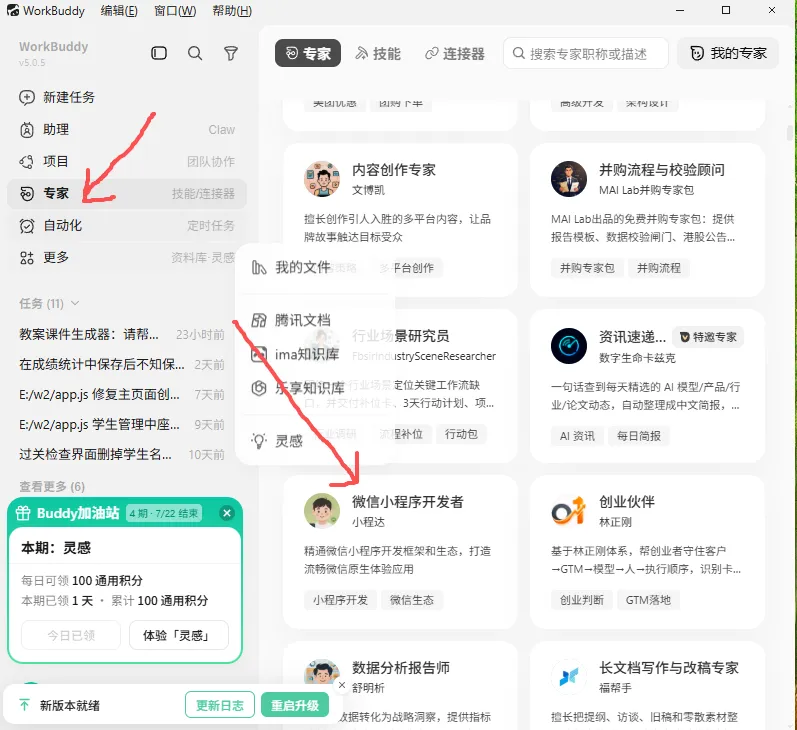Click 重启升级 button

click(x=295, y=706)
